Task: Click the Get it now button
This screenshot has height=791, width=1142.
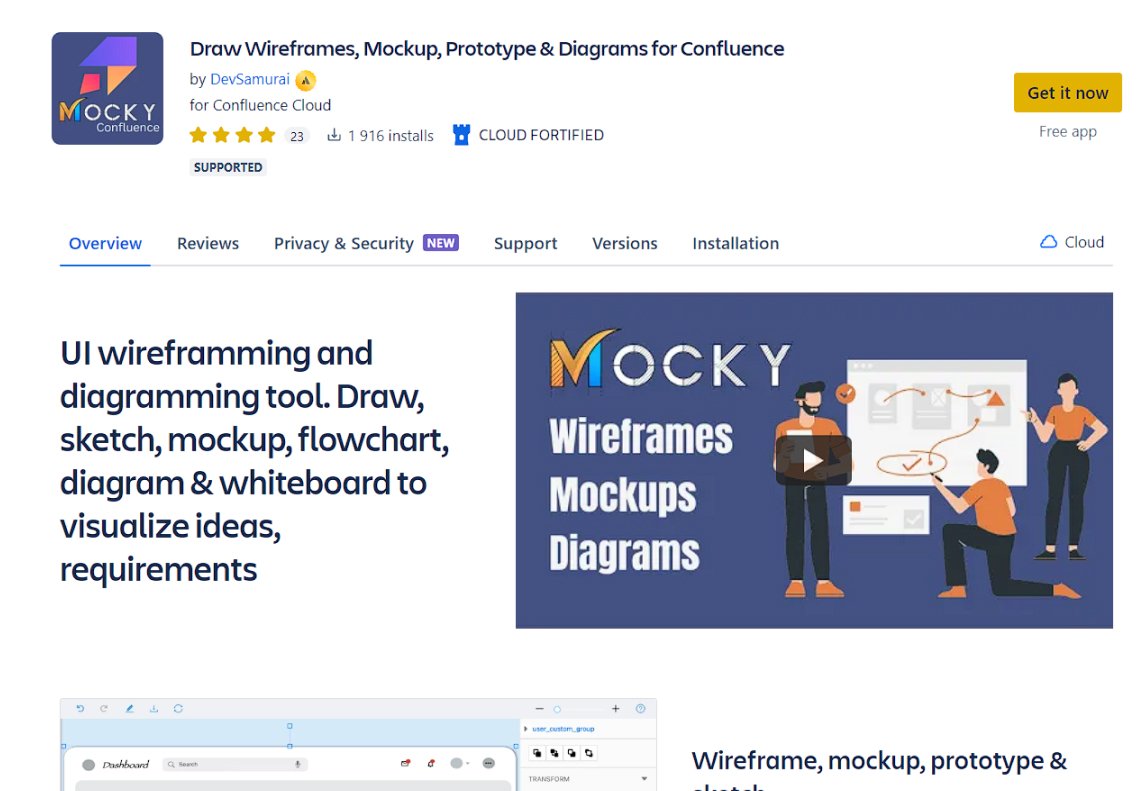Action: click(x=1068, y=93)
